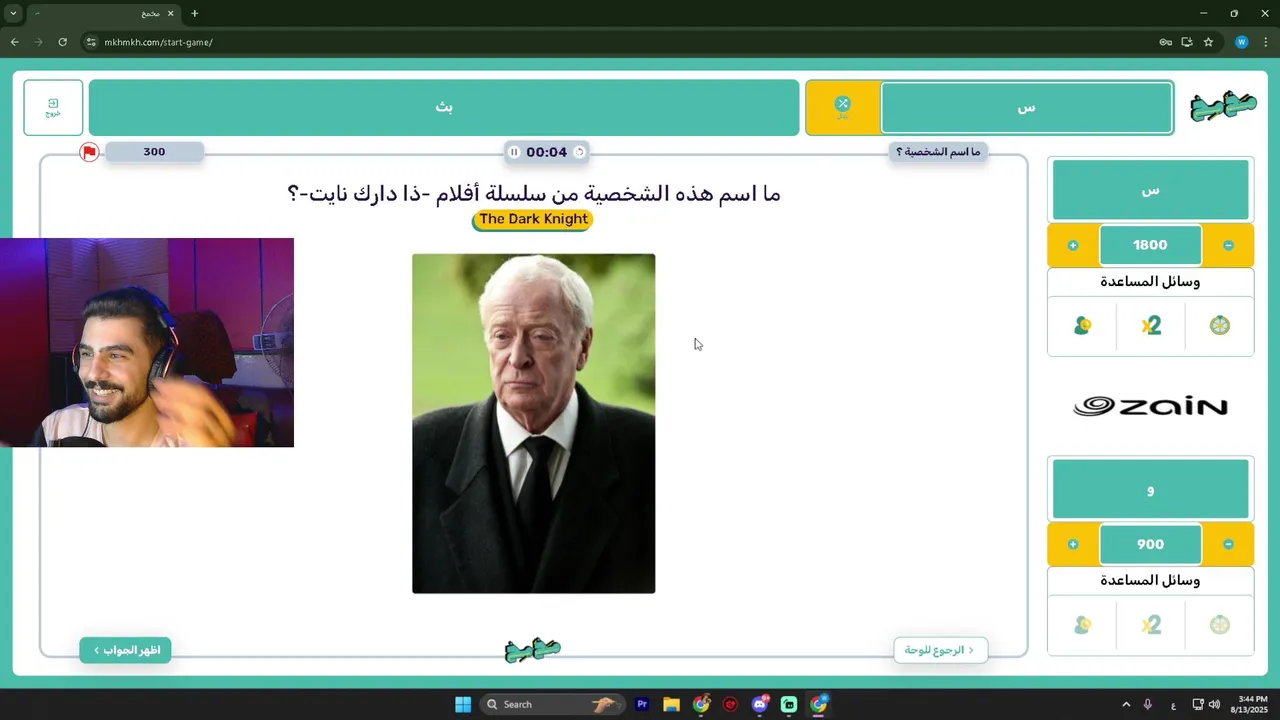This screenshot has width=1280, height=720.
Task: Click the install app icon in address bar
Action: click(x=1187, y=42)
